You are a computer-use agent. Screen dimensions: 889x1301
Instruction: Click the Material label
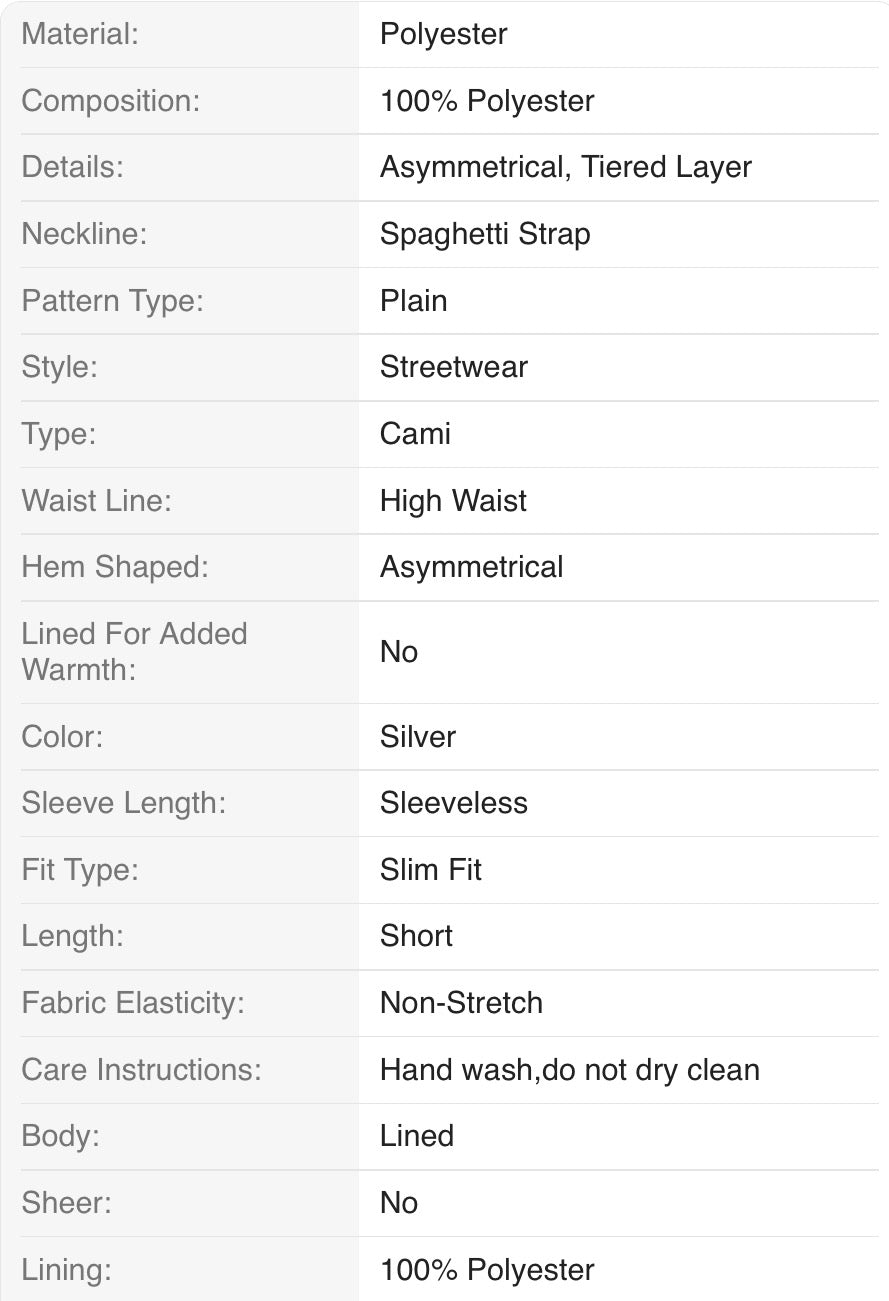point(80,34)
